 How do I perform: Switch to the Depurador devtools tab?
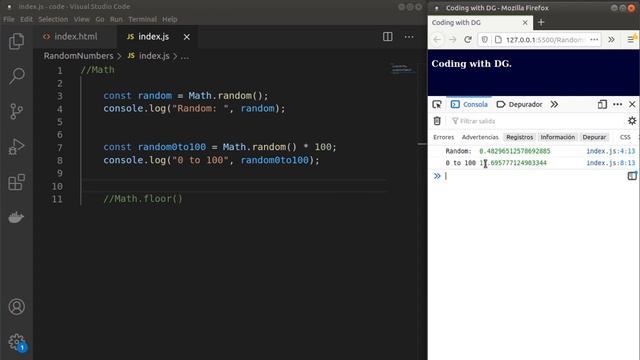(519, 104)
